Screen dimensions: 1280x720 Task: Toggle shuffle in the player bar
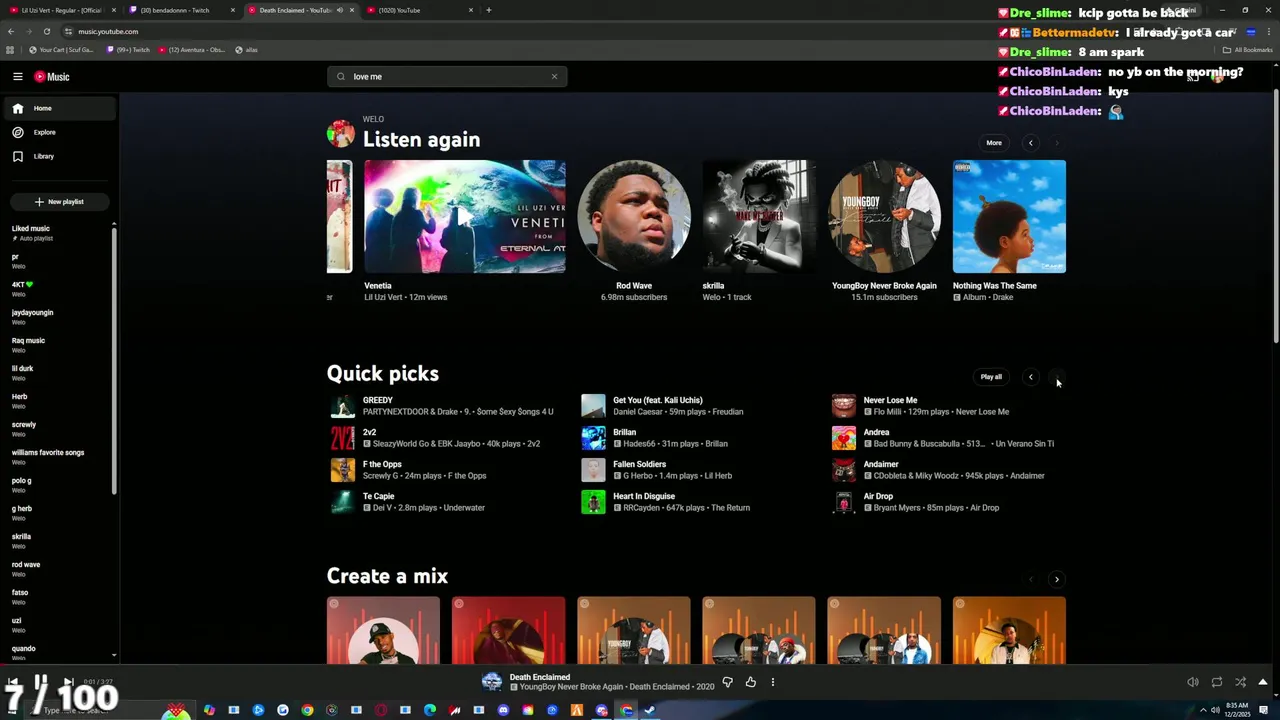click(x=1240, y=682)
